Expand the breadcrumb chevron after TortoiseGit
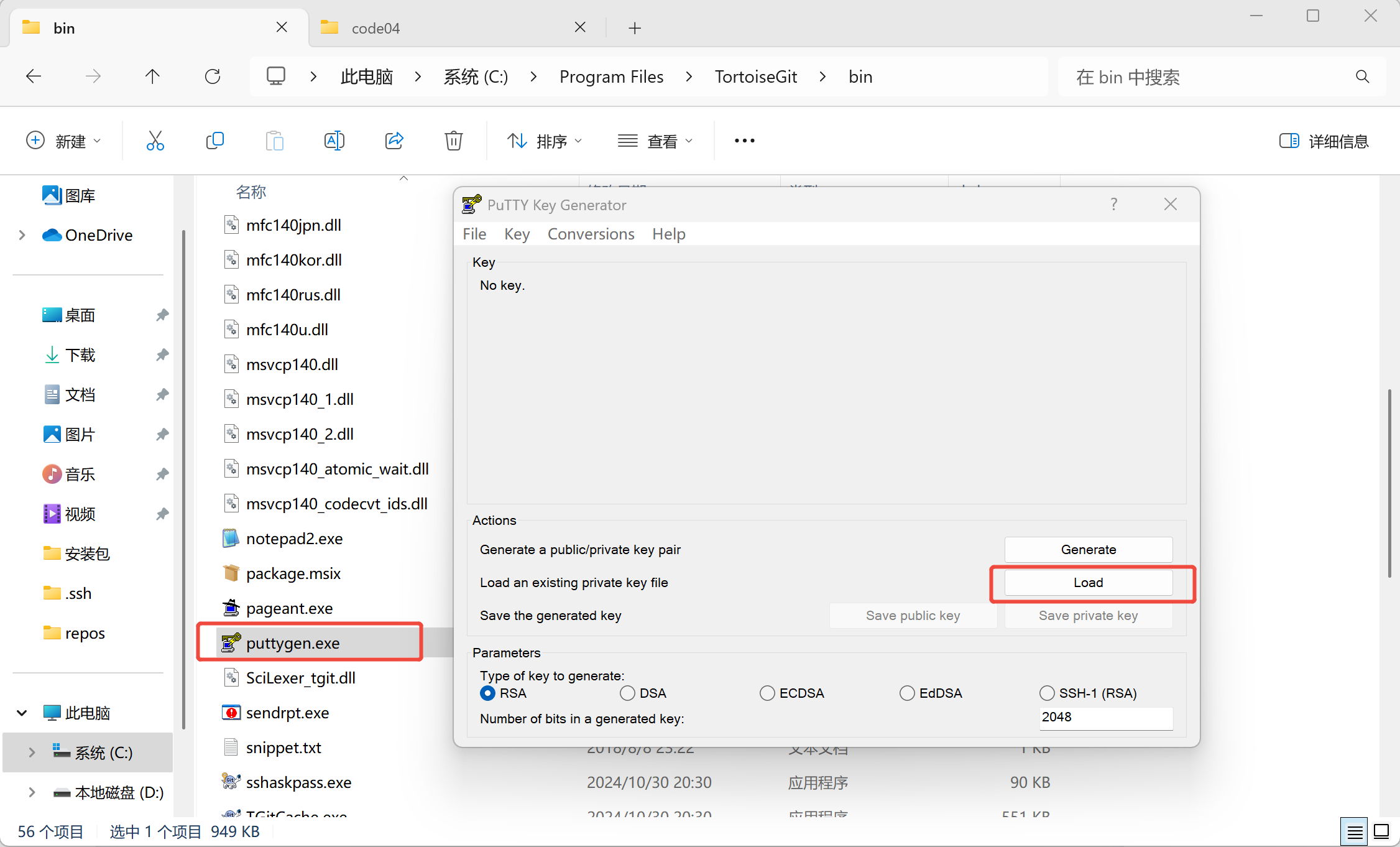 pyautogui.click(x=822, y=76)
